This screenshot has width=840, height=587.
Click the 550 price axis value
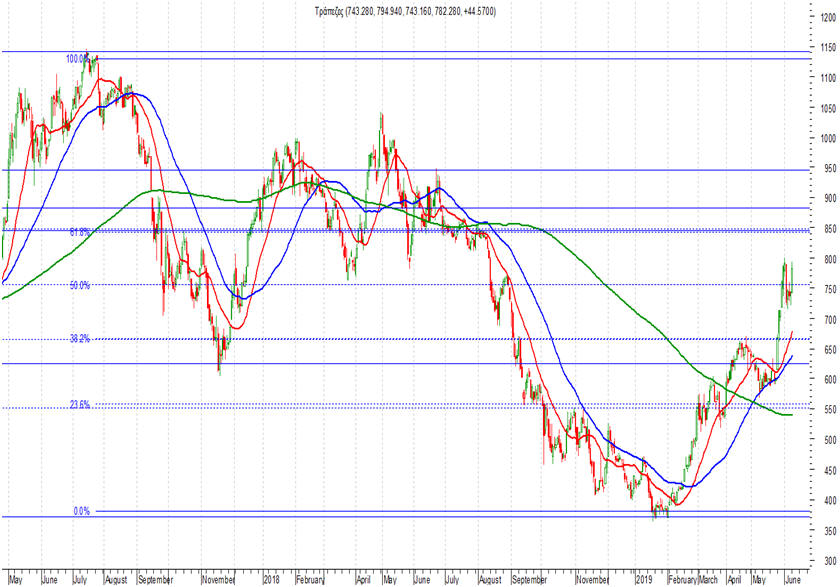point(830,410)
